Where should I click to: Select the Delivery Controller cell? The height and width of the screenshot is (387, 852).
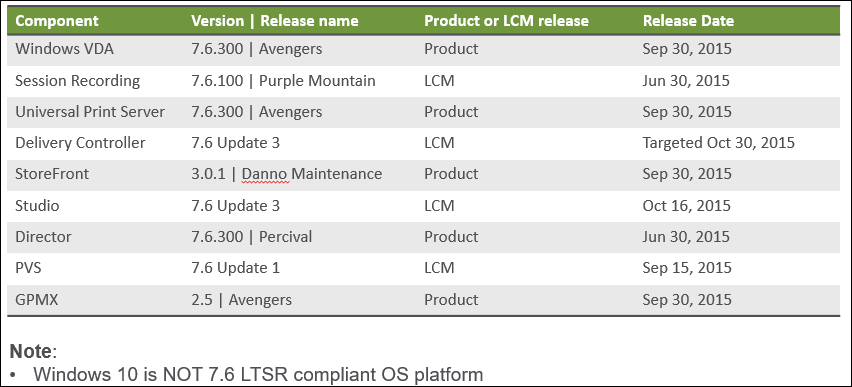pyautogui.click(x=80, y=143)
